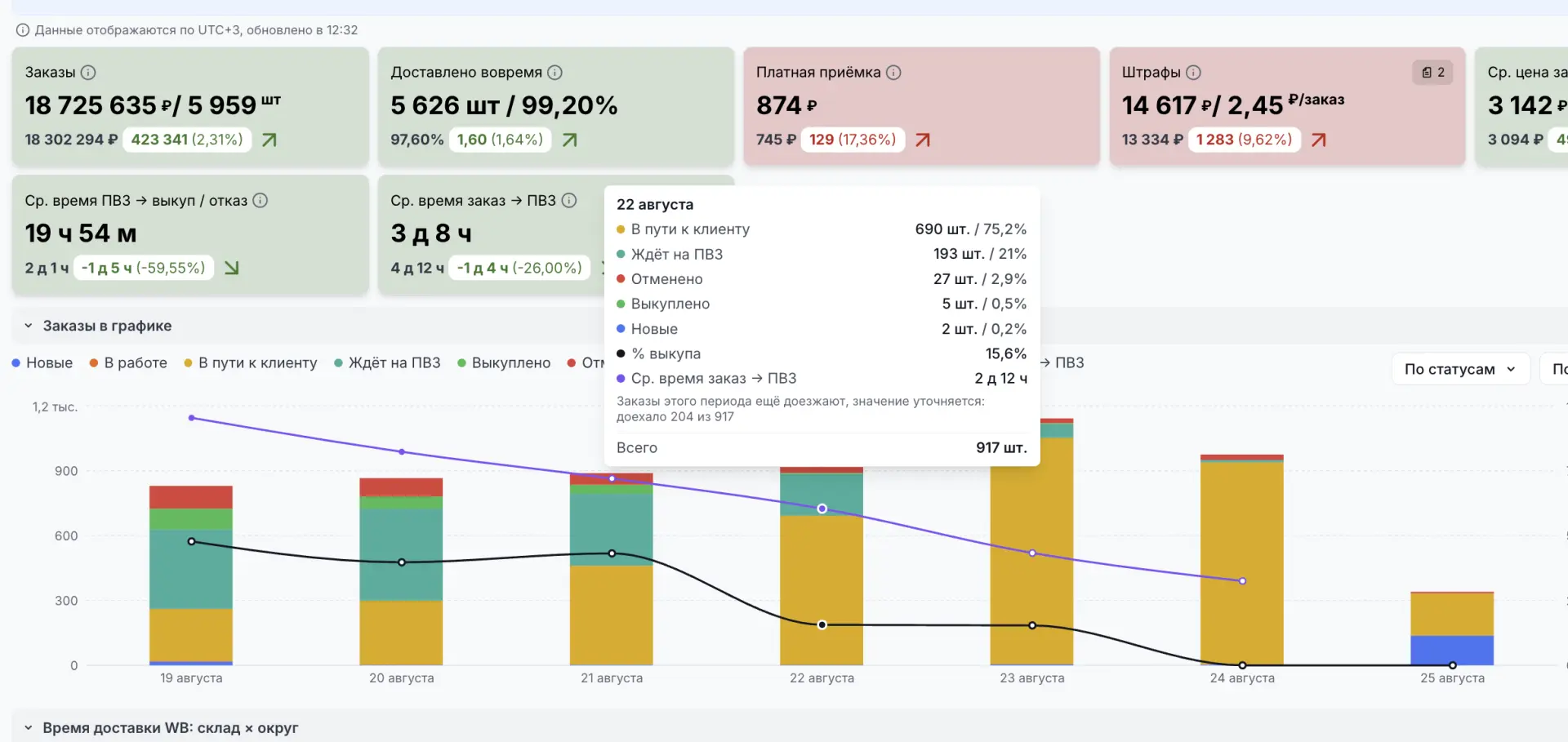Viewport: 1568px width, 742px height.
Task: Open the По статусам dropdown
Action: click(1460, 370)
